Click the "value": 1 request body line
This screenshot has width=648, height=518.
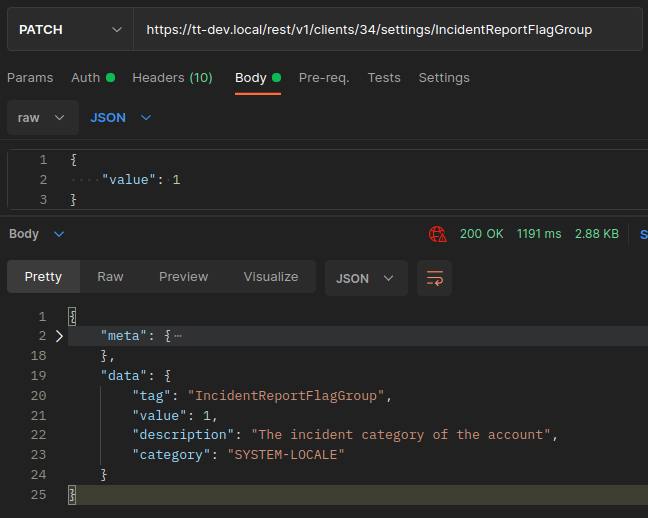141,180
